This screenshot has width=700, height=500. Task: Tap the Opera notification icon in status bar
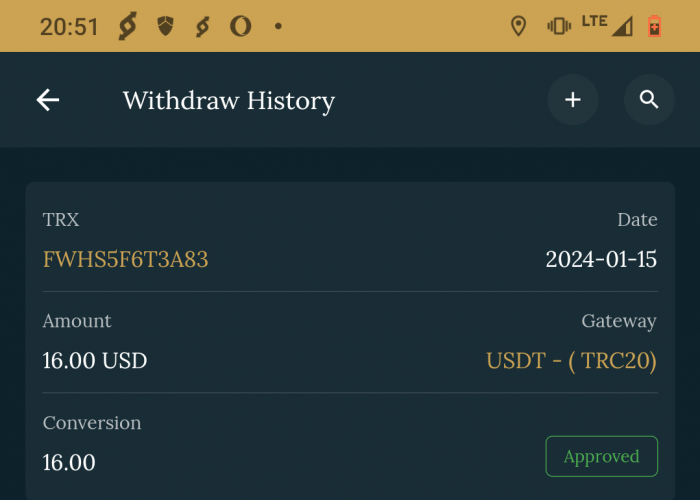coord(240,27)
